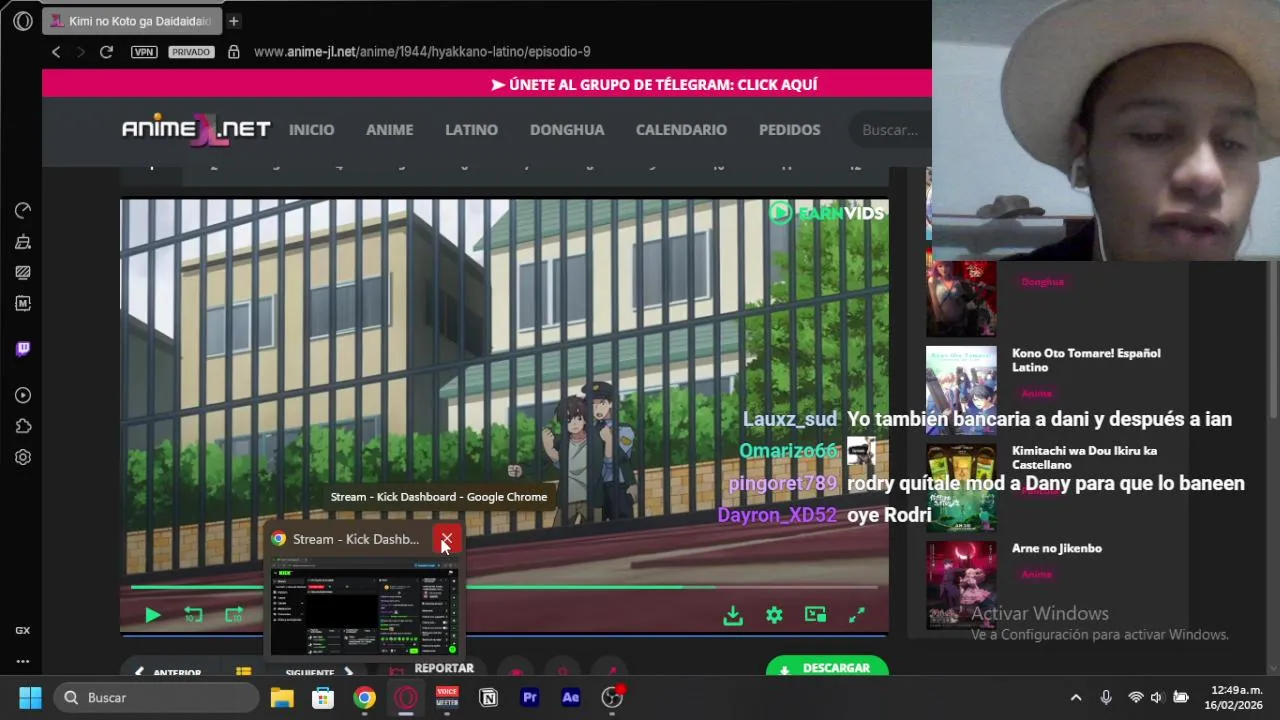The height and width of the screenshot is (720, 1280).
Task: Expand system tray hidden icons chevron
Action: tap(1076, 697)
